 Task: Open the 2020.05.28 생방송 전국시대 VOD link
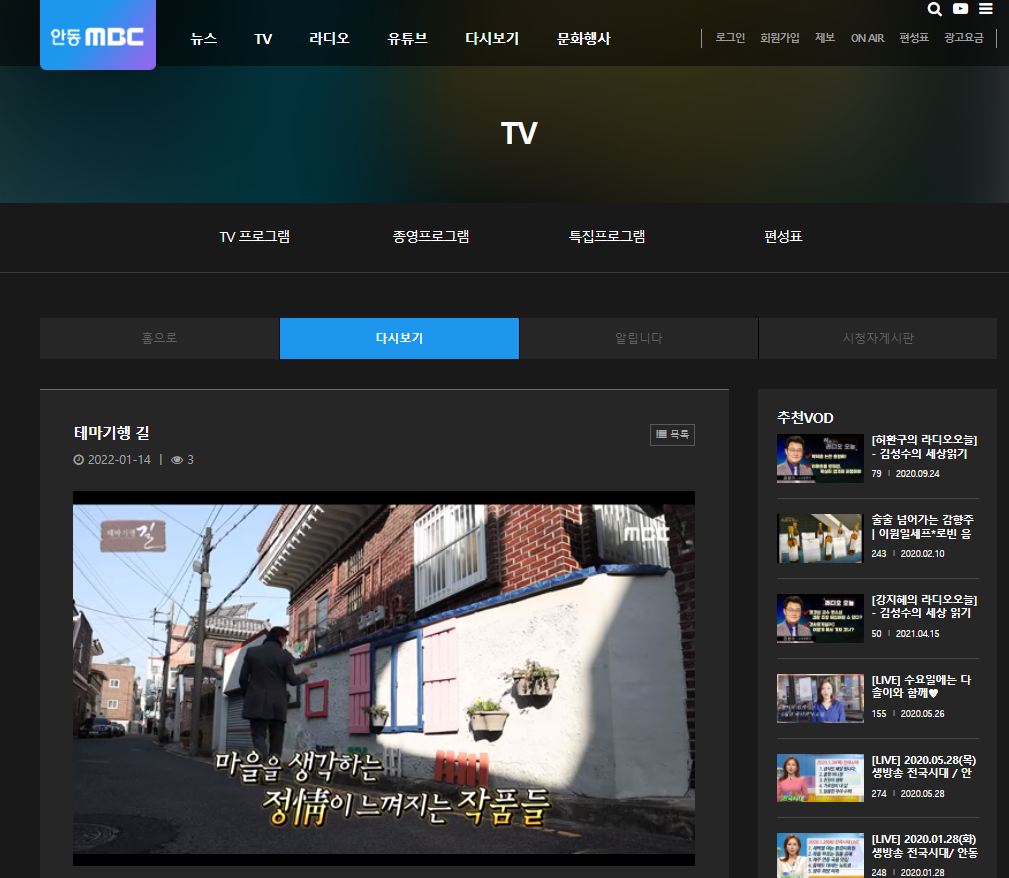[x=921, y=767]
